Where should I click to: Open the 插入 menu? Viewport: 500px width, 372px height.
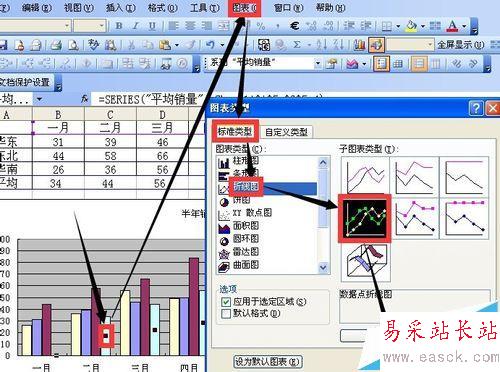(121, 8)
